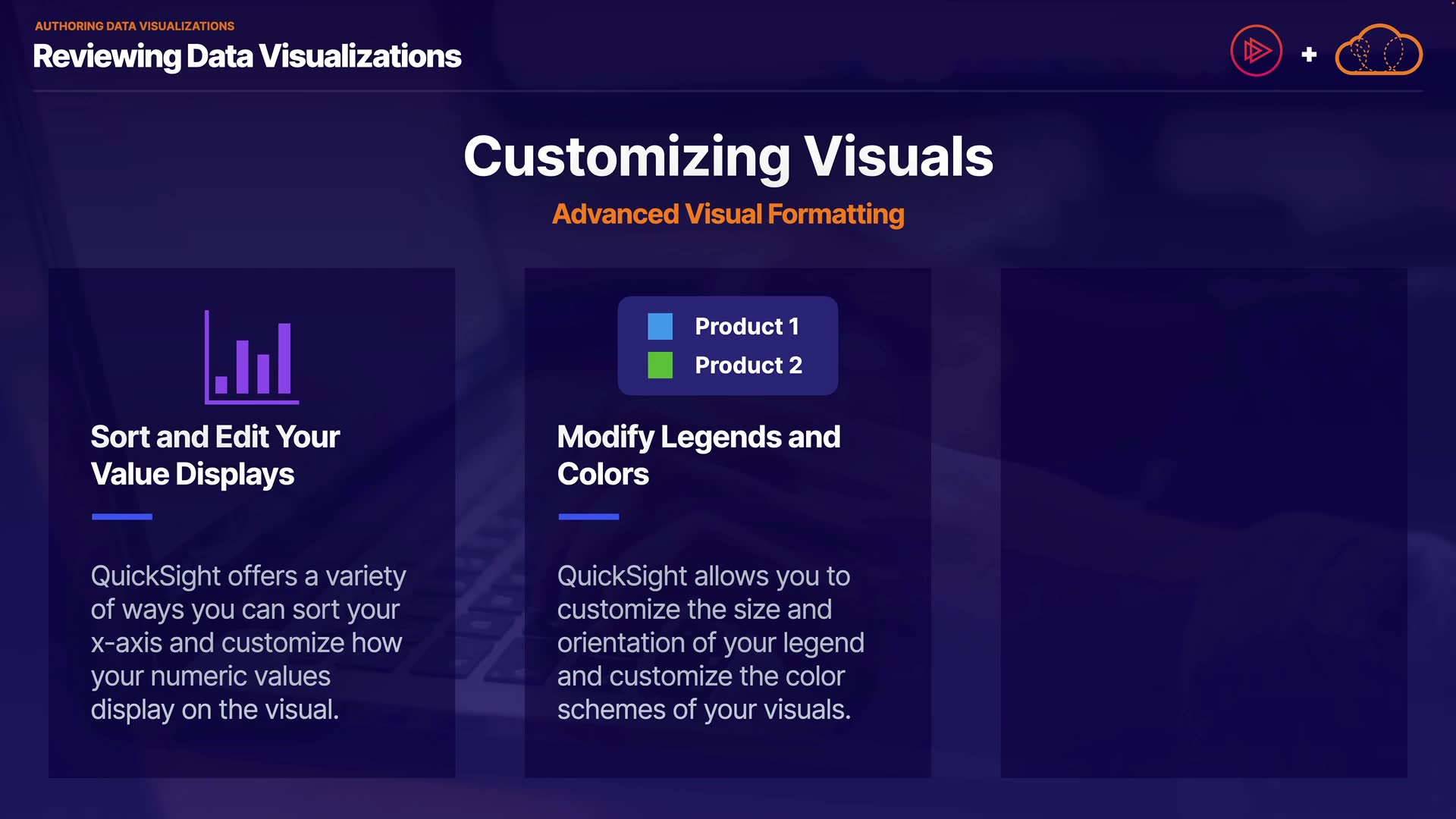Click the legend box background beside Product labels

point(820,345)
